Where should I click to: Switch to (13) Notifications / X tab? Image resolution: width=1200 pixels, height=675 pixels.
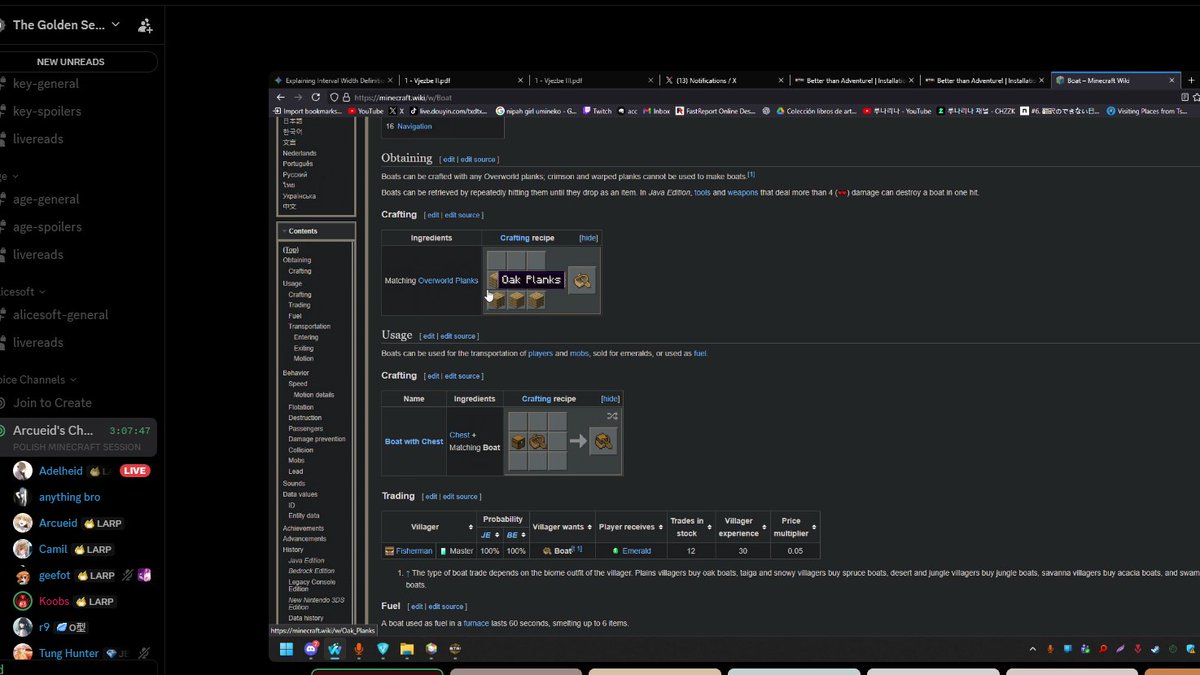pyautogui.click(x=724, y=80)
